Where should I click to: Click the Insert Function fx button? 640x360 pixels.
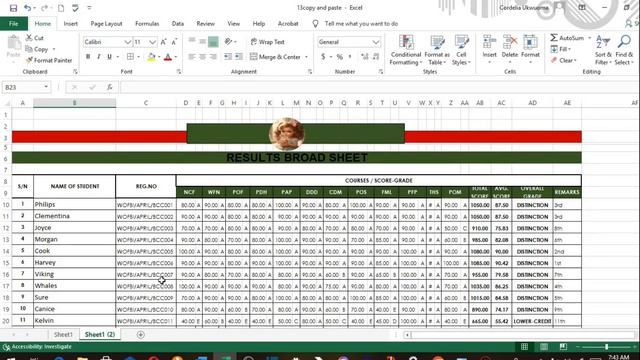coord(109,87)
